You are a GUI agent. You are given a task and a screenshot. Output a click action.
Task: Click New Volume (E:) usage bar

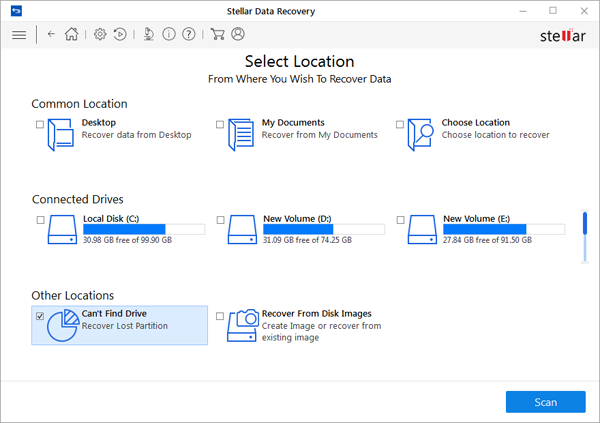504,229
